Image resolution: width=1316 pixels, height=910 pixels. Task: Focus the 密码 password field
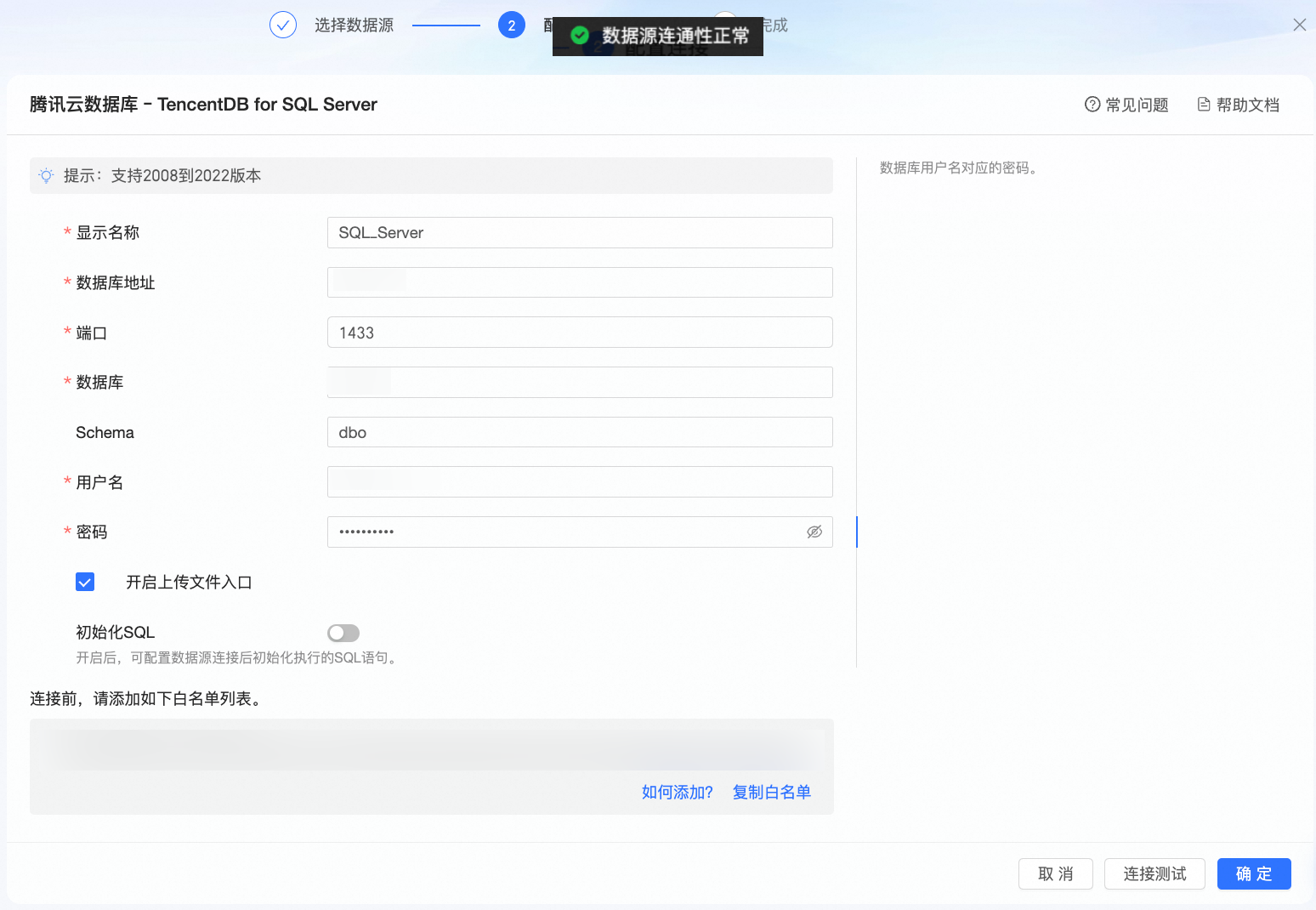[580, 532]
